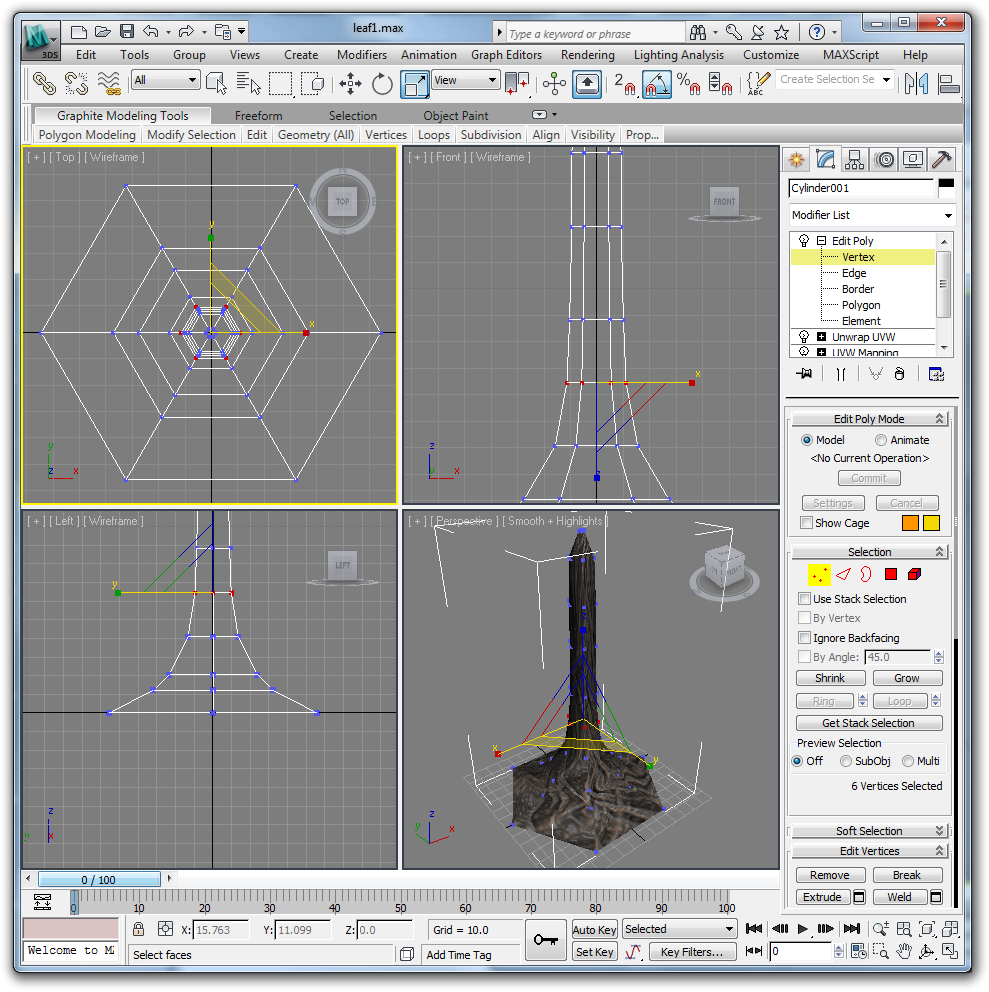Image resolution: width=989 pixels, height=992 pixels.
Task: Click the orange cage color swatch
Action: coord(910,523)
